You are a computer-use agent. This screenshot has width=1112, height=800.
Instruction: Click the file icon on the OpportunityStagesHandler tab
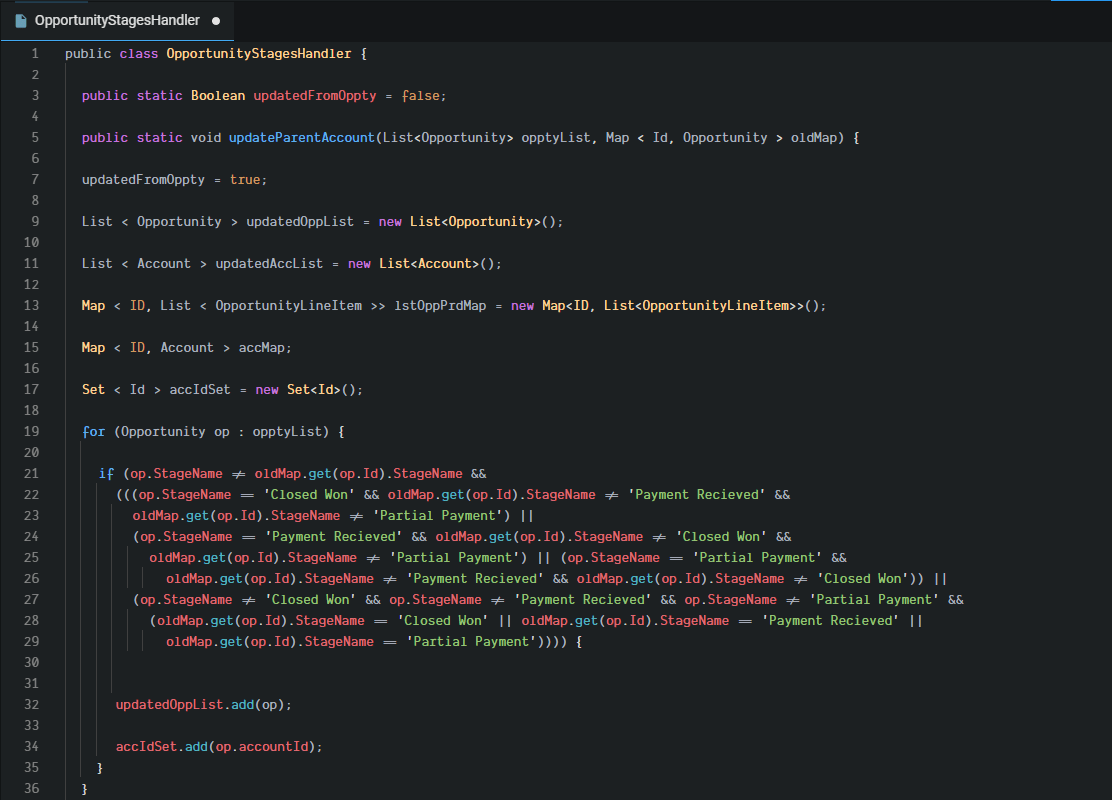click(x=21, y=20)
